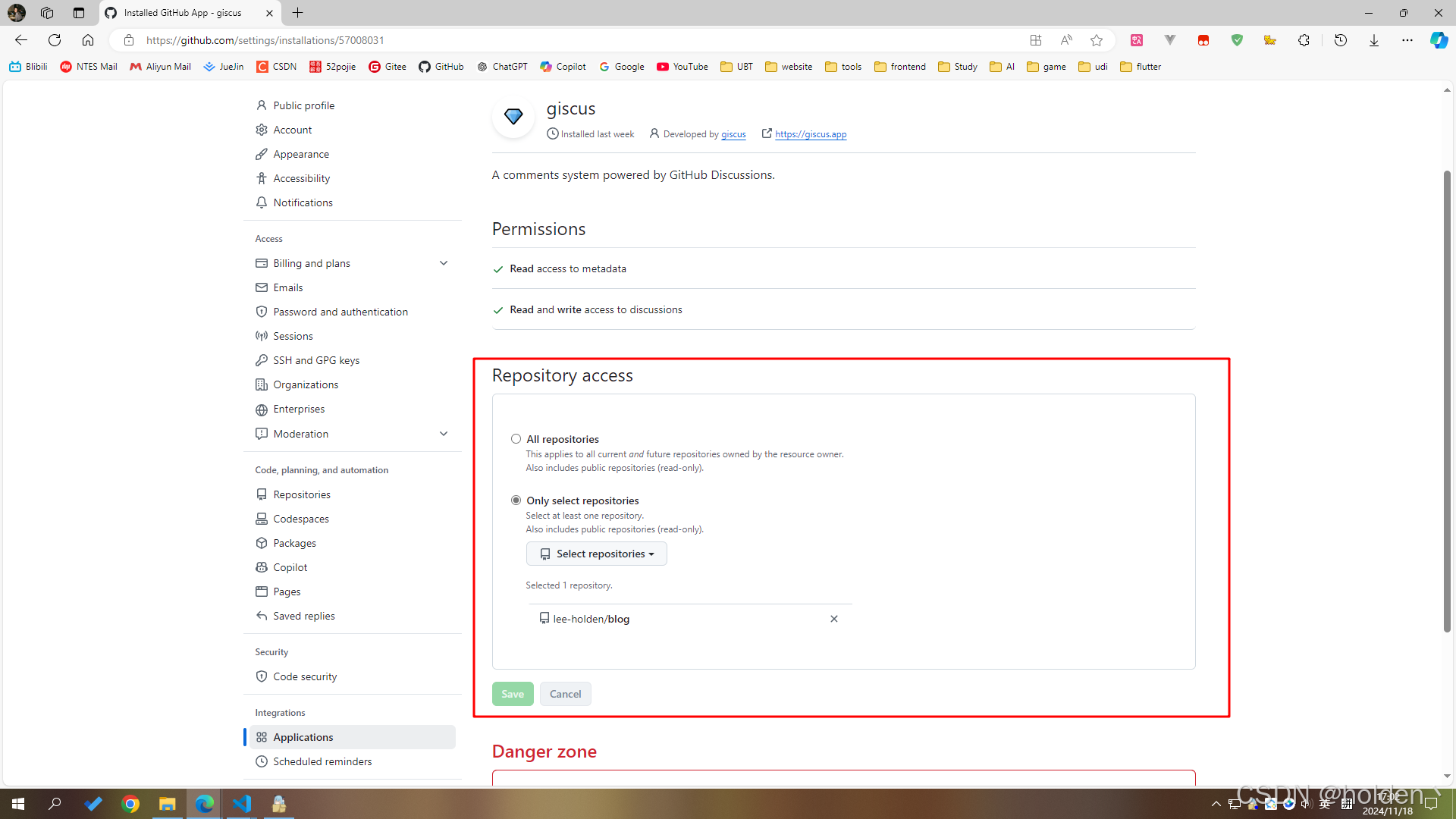Click the browser Back arrow
Image resolution: width=1456 pixels, height=819 pixels.
click(x=21, y=40)
